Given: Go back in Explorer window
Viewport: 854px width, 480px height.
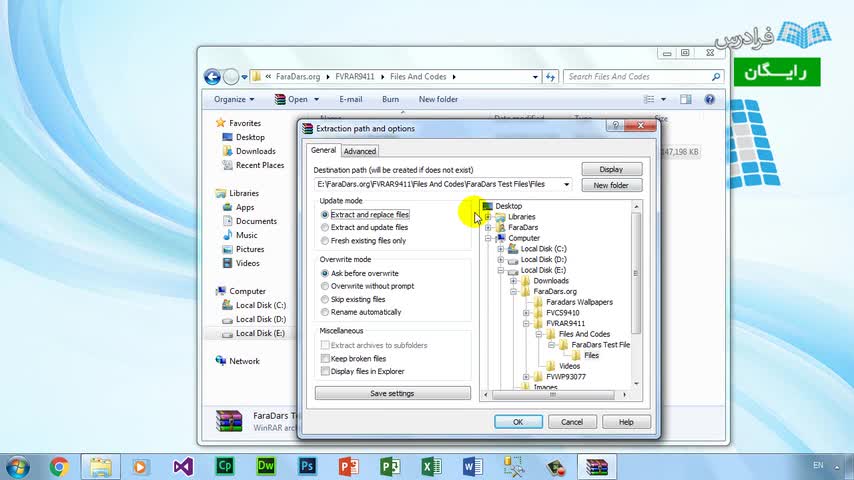Looking at the screenshot, I should pyautogui.click(x=212, y=77).
